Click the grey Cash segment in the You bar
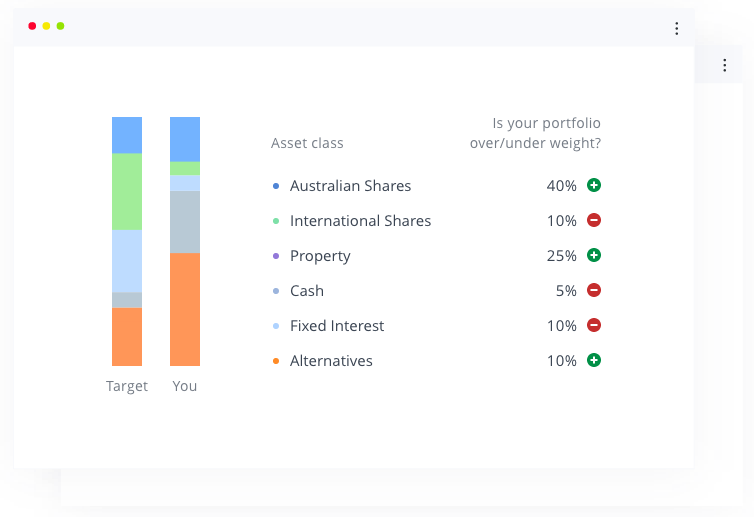This screenshot has height=517, width=754. 185,222
